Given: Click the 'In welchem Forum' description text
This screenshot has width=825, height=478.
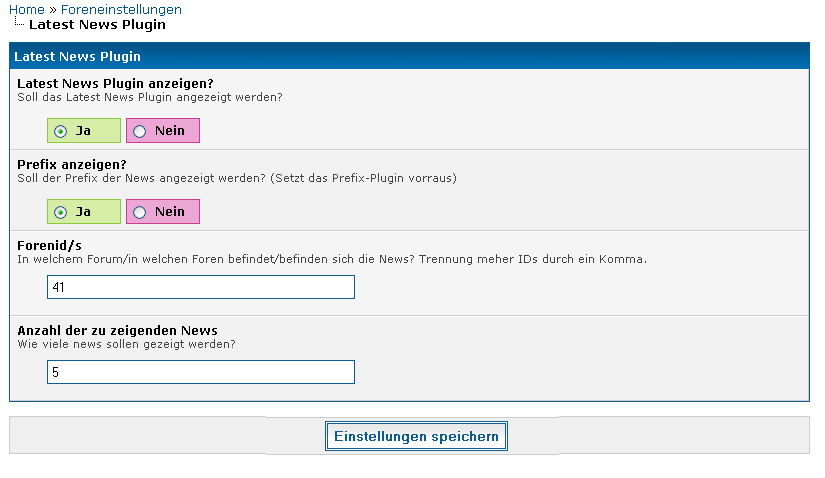Looking at the screenshot, I should coord(332,259).
